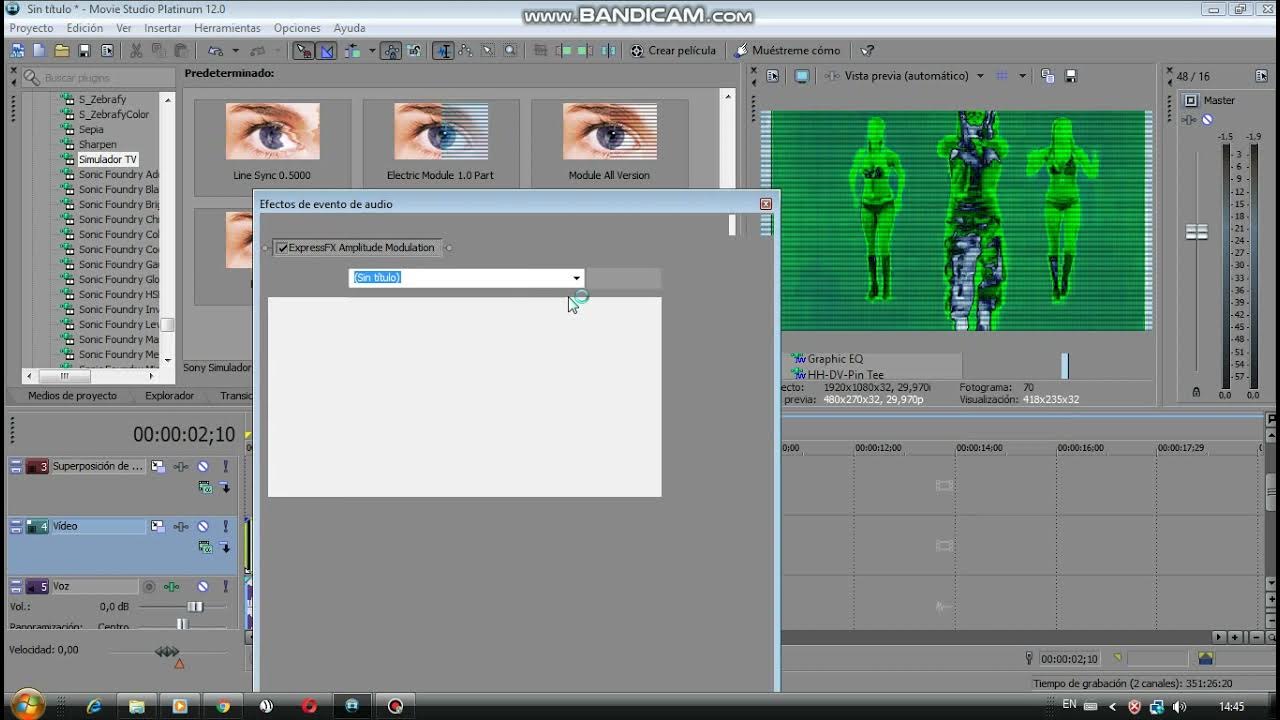Click the Open folder icon in toolbar
Screen dimensions: 1280x720
(x=61, y=50)
